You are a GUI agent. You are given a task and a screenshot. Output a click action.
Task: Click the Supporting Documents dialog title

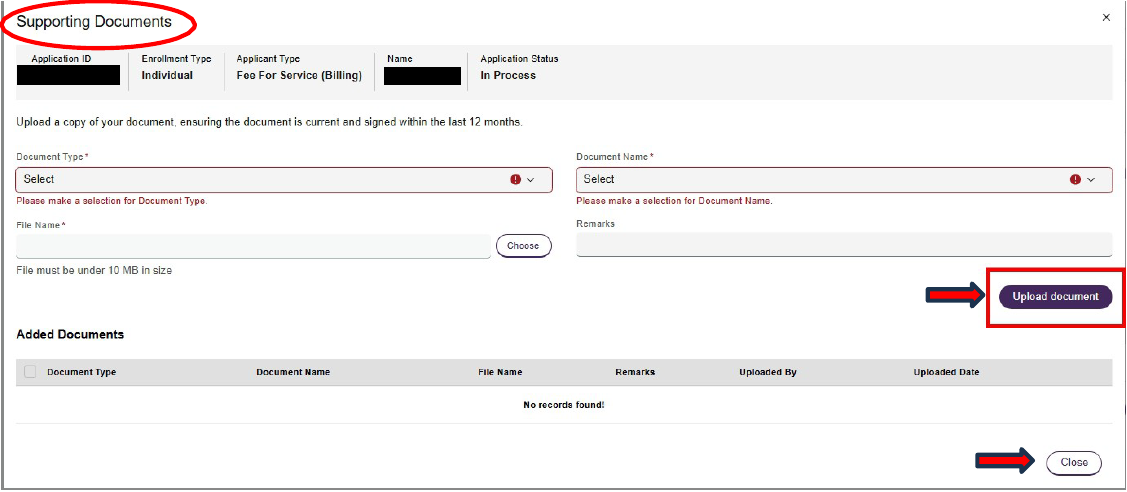click(x=94, y=22)
